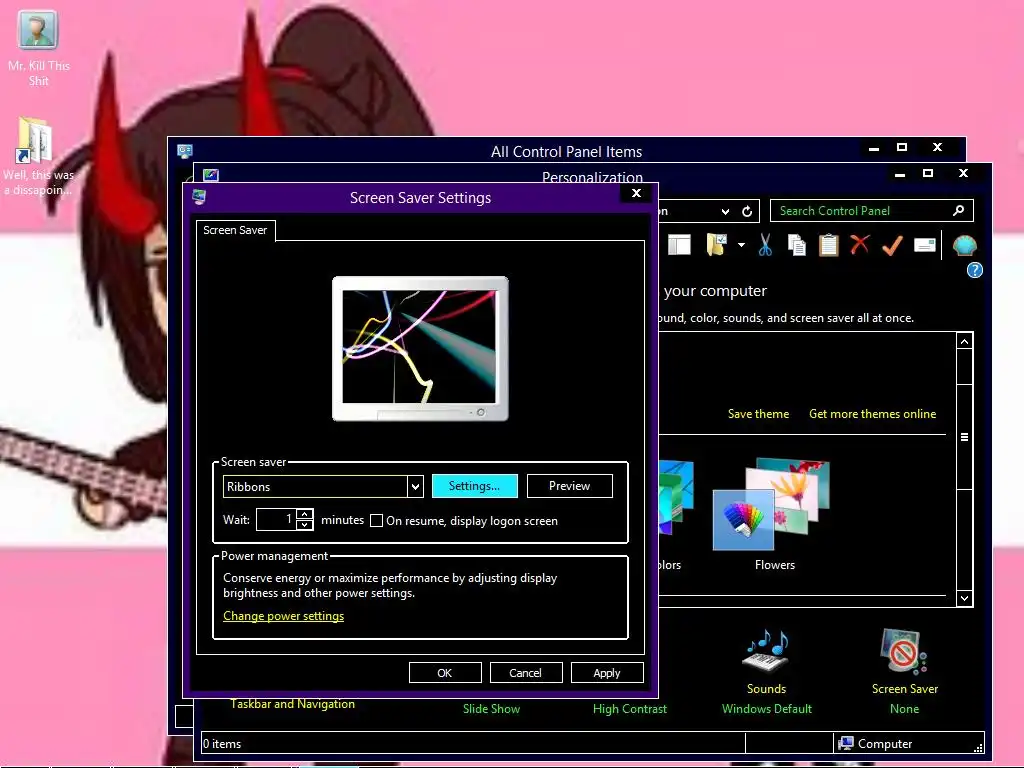Open the Ribbons screen saver dropdown
Image resolution: width=1024 pixels, height=768 pixels.
415,487
